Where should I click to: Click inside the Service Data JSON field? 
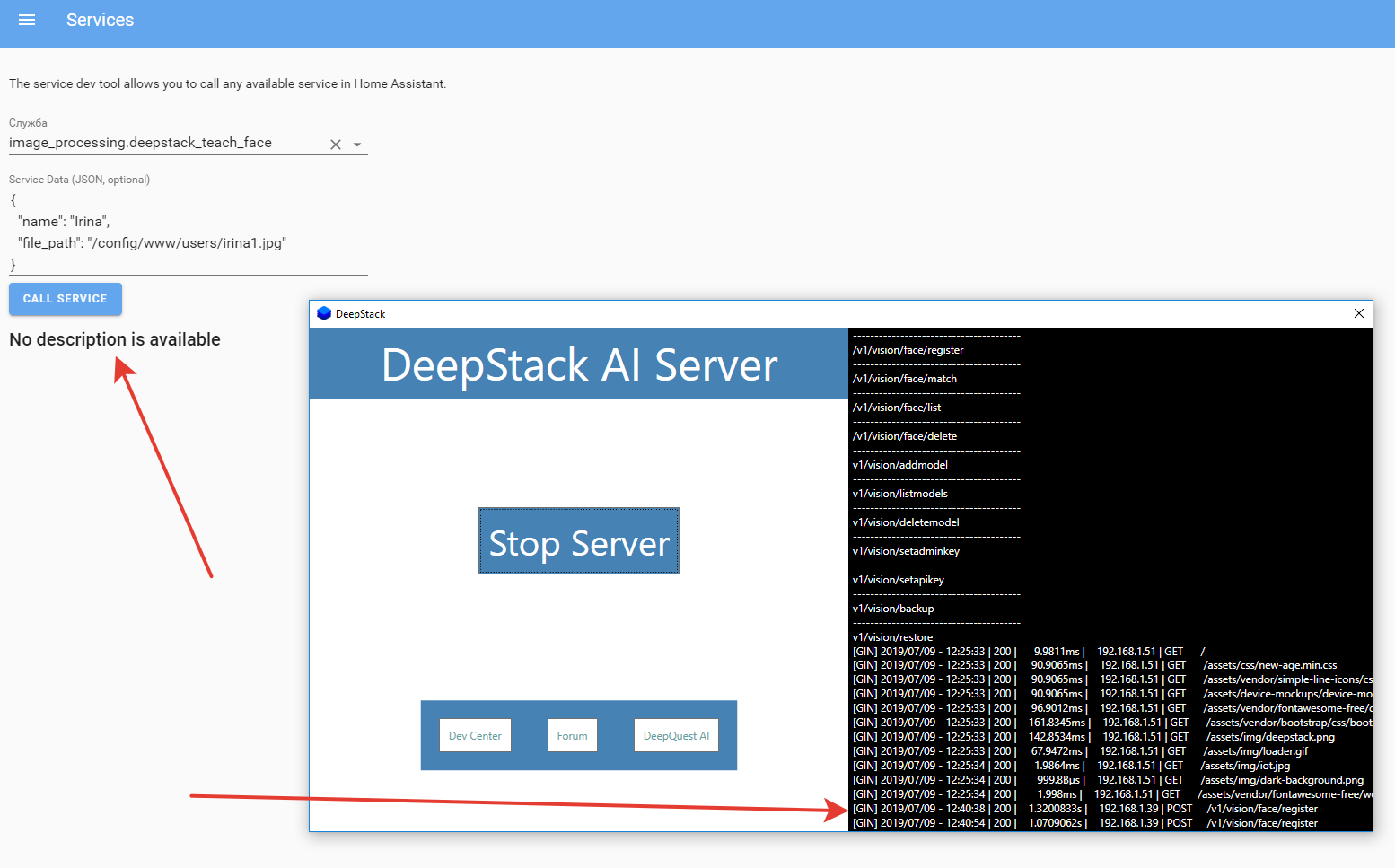pos(180,232)
